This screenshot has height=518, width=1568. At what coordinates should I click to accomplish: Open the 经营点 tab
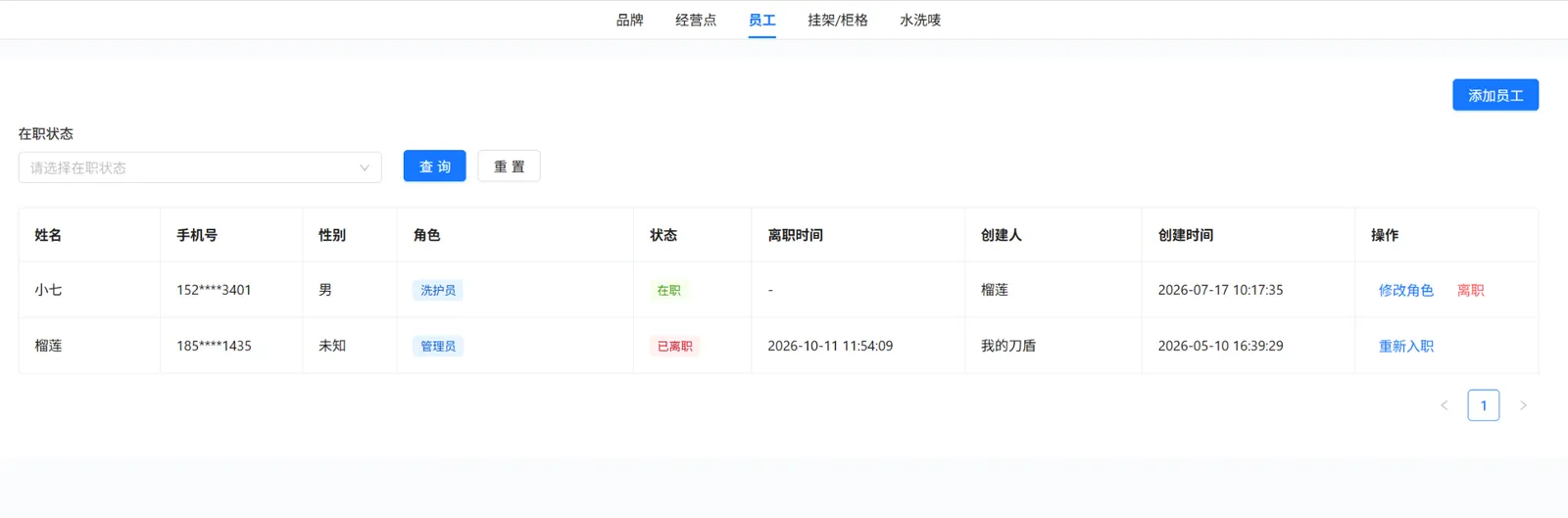coord(696,20)
